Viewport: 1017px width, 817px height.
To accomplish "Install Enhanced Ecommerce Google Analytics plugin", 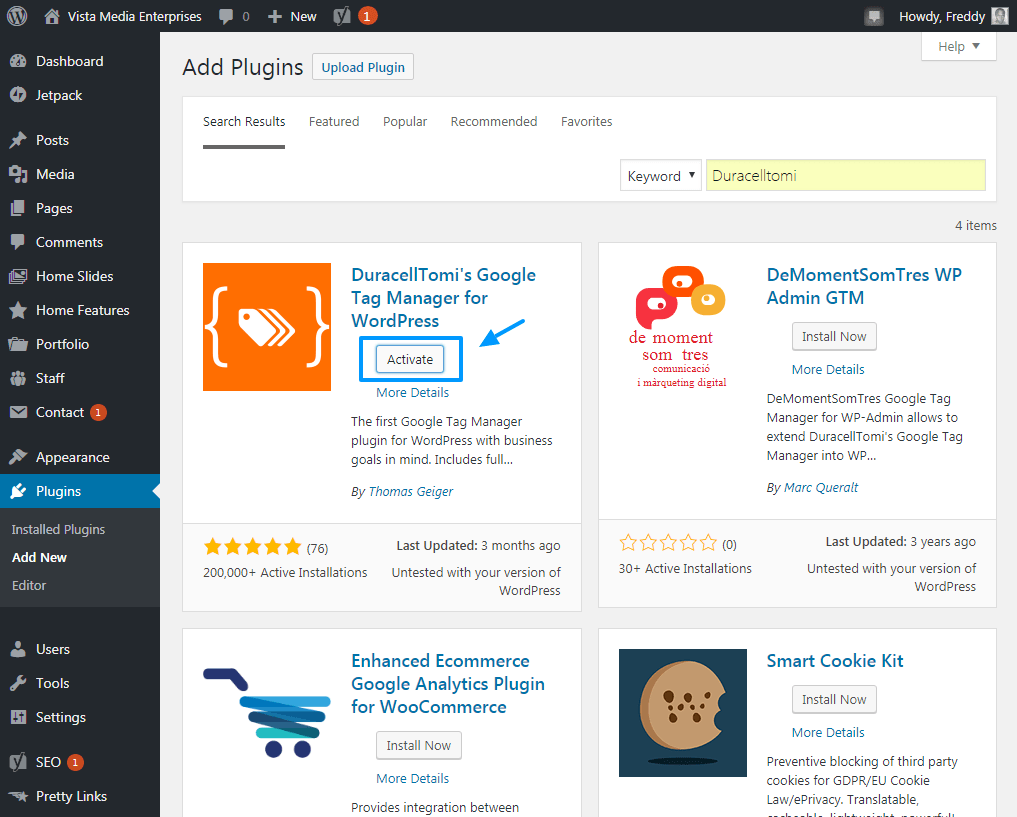I will (x=418, y=746).
